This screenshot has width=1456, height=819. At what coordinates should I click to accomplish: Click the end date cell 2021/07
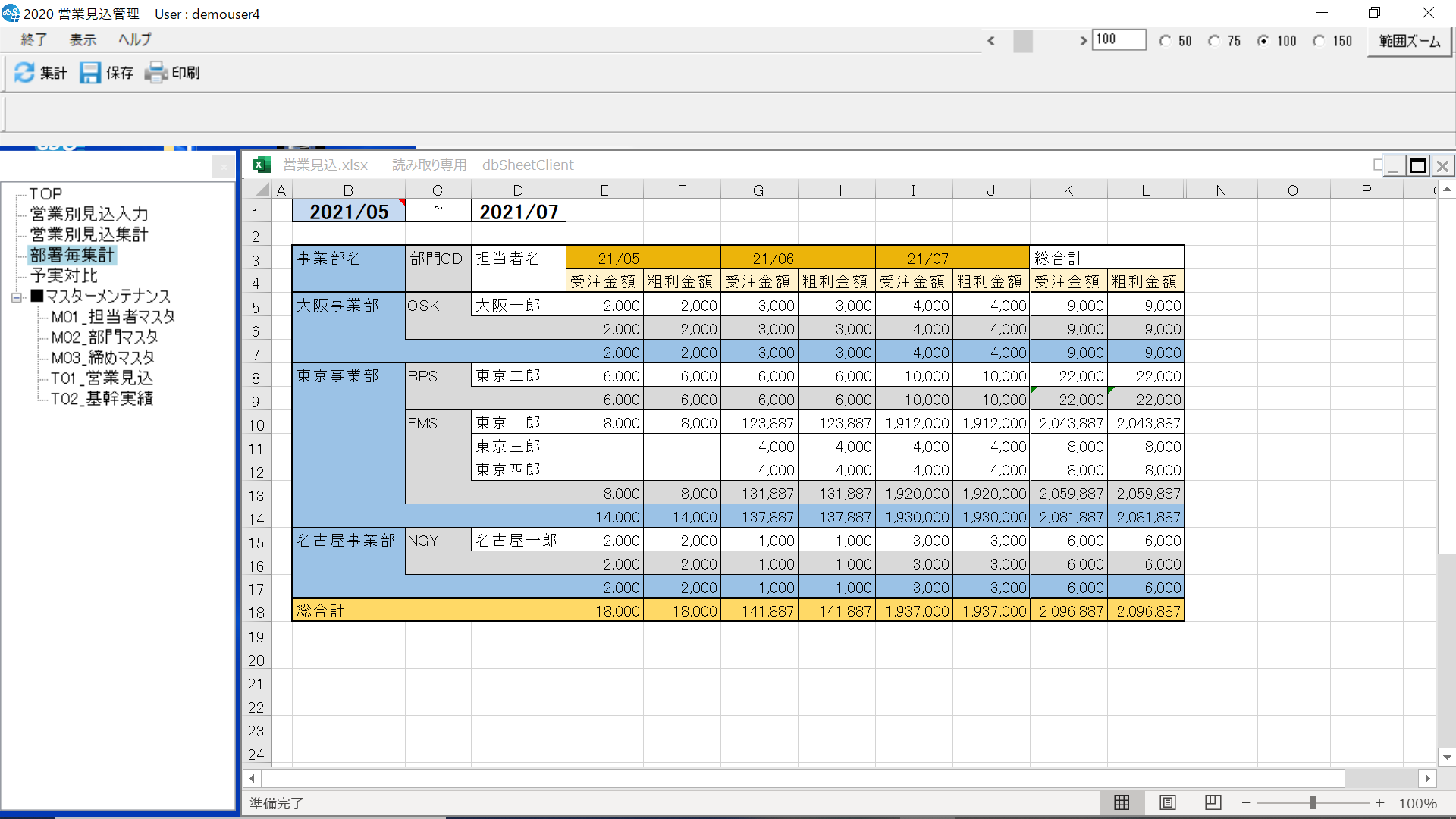519,212
